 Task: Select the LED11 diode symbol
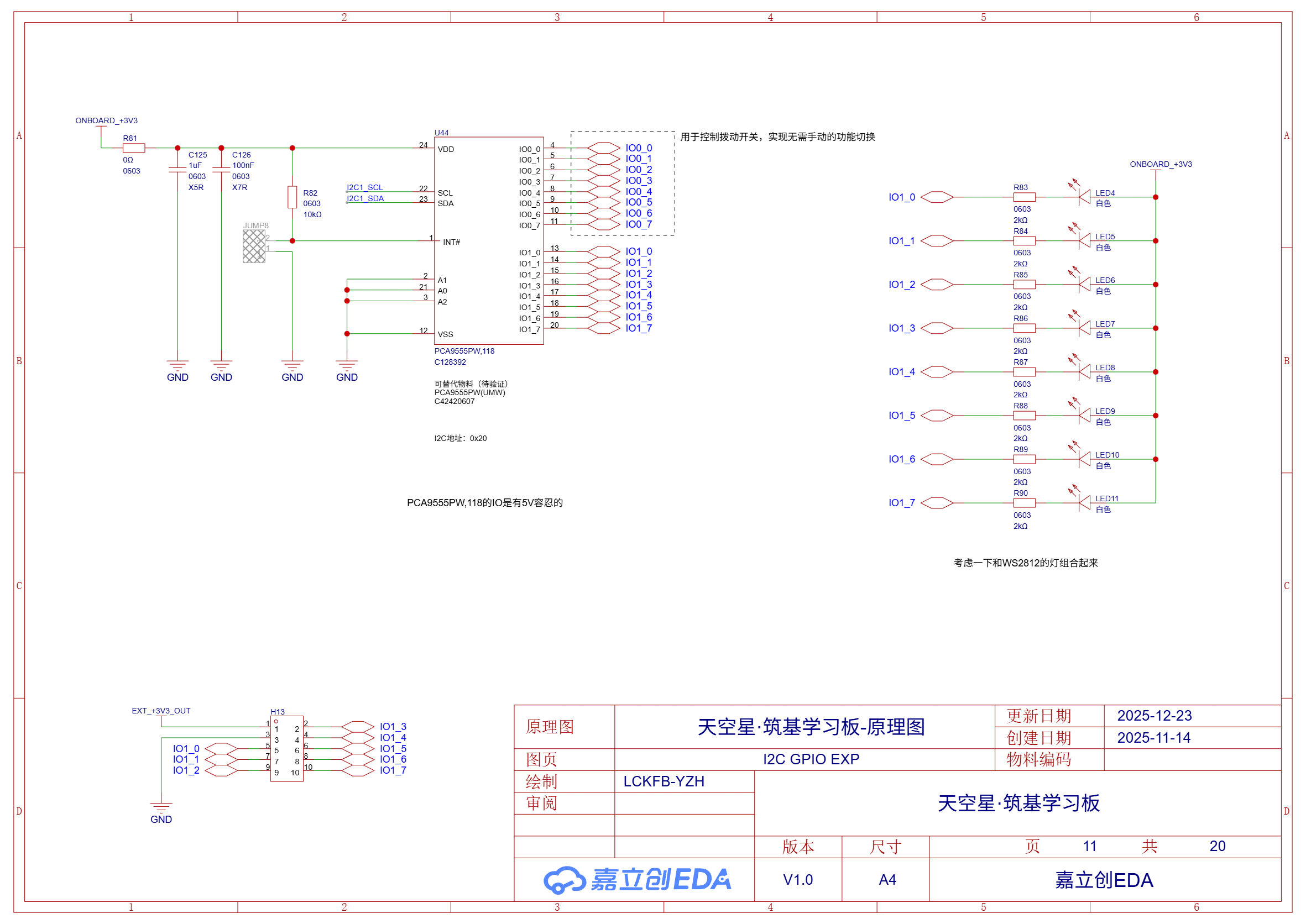tap(1084, 503)
